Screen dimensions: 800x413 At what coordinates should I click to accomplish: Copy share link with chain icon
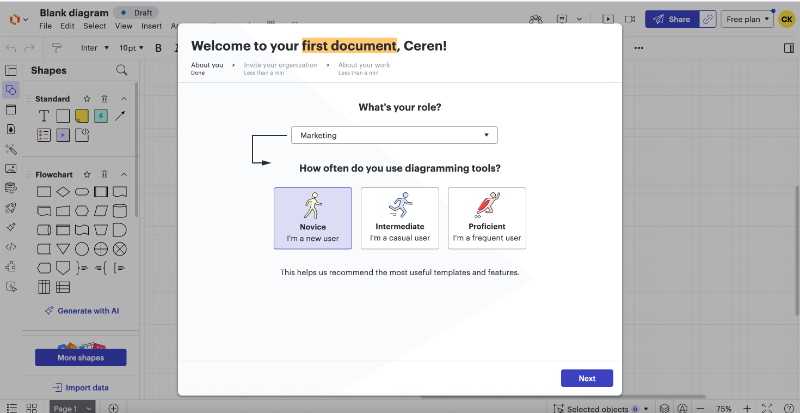click(708, 19)
